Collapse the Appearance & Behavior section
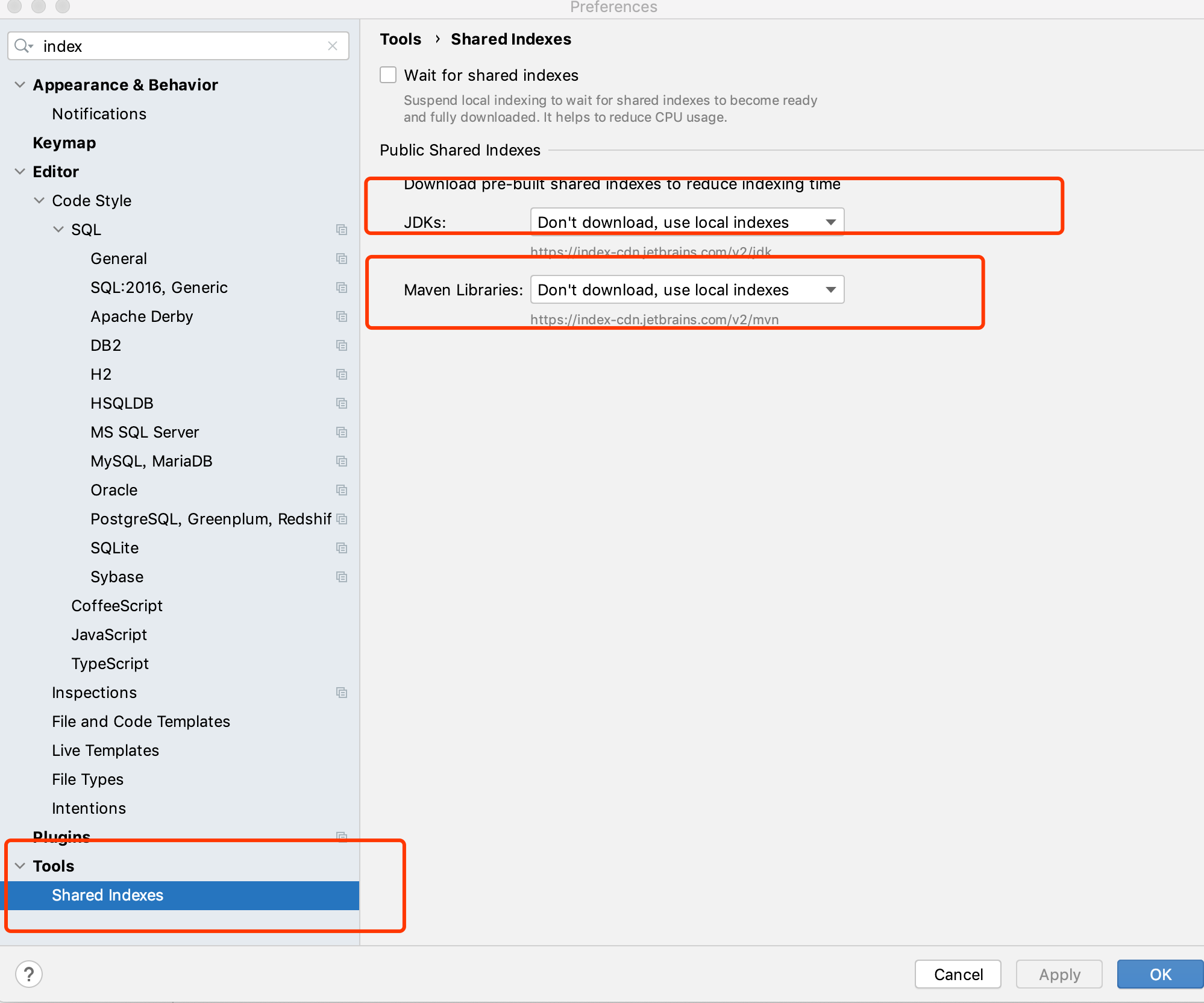1204x1003 pixels. click(20, 85)
